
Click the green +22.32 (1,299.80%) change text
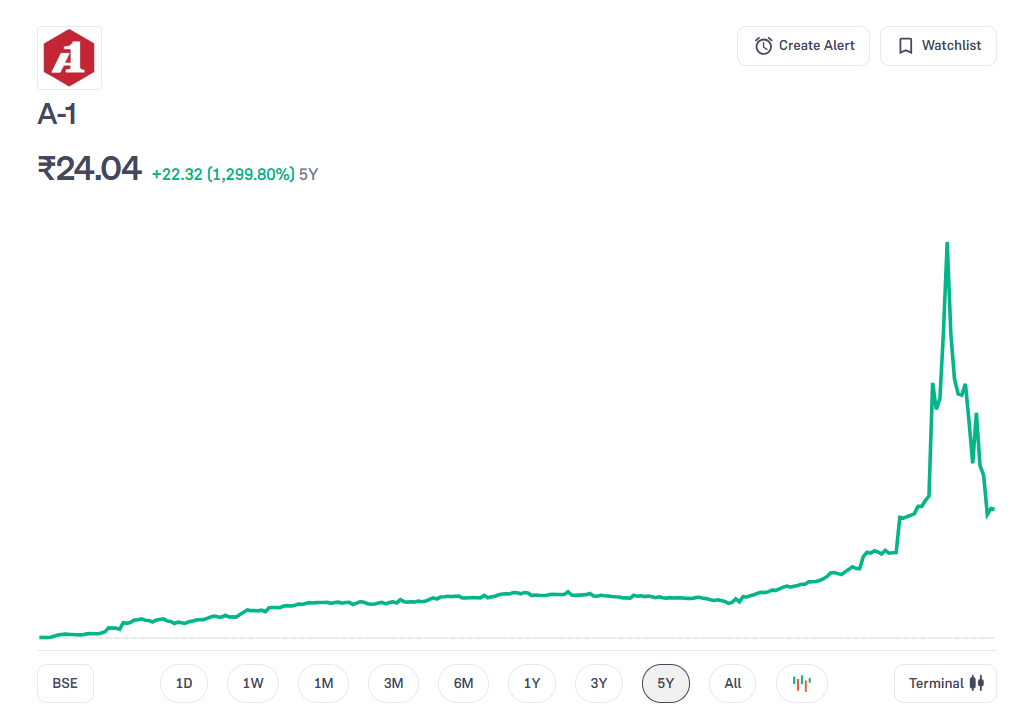[223, 174]
